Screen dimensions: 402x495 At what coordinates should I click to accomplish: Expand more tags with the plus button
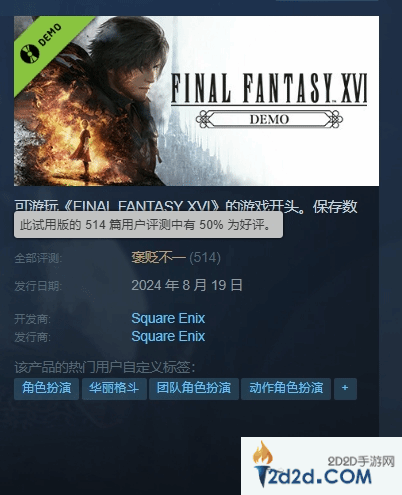[345, 388]
